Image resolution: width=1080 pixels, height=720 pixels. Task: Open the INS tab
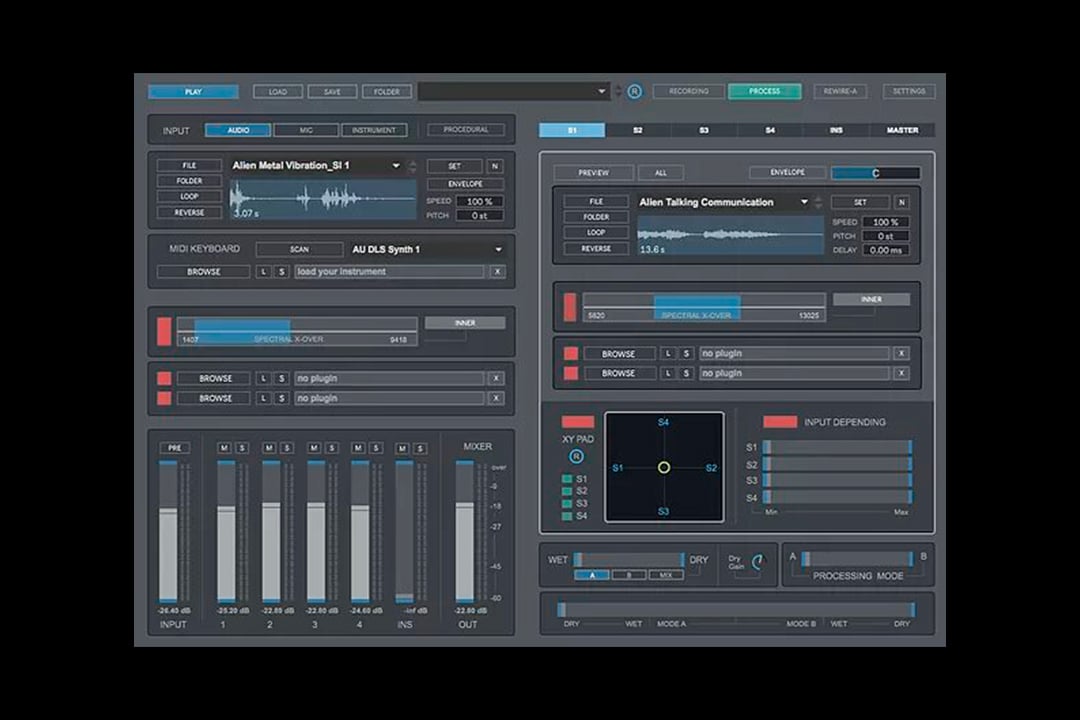(x=836, y=130)
